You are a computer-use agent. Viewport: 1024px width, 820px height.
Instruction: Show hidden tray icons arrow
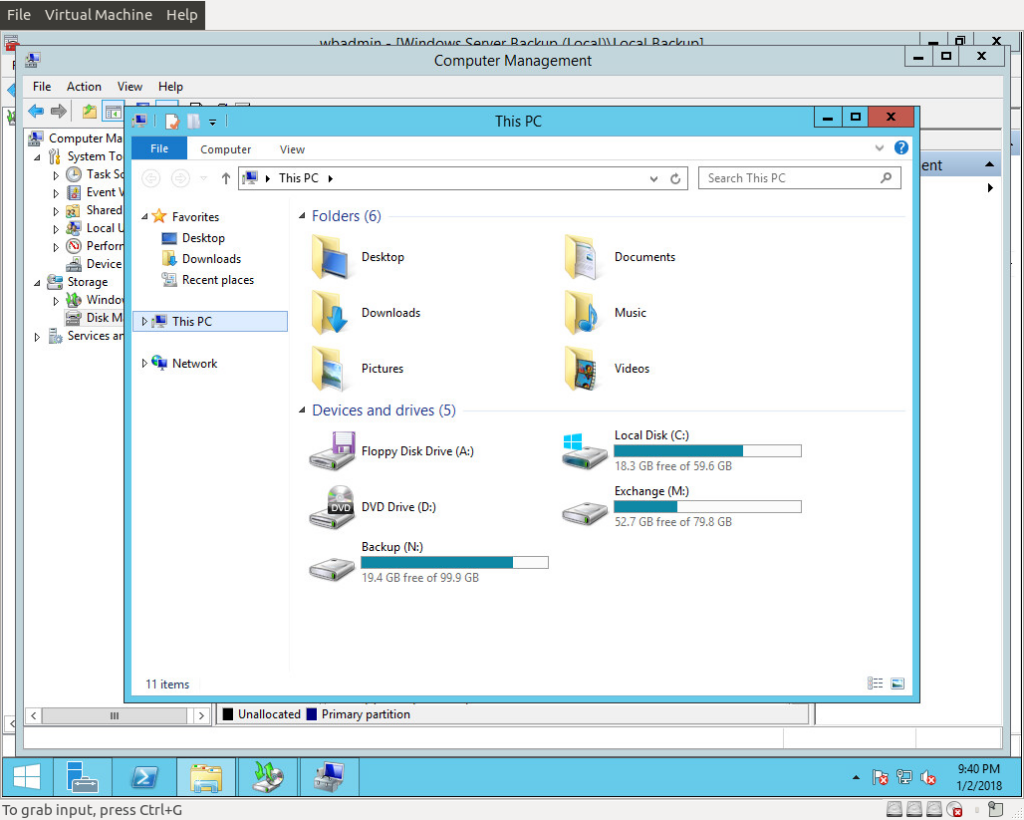856,778
